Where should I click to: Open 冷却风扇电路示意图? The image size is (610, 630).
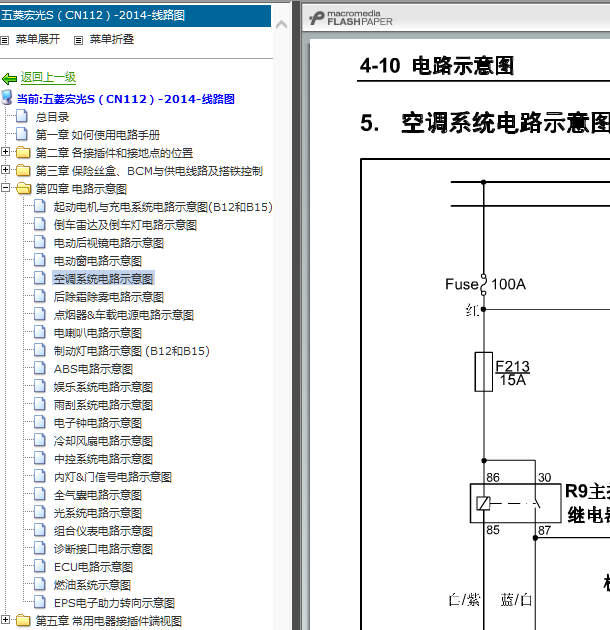[103, 441]
